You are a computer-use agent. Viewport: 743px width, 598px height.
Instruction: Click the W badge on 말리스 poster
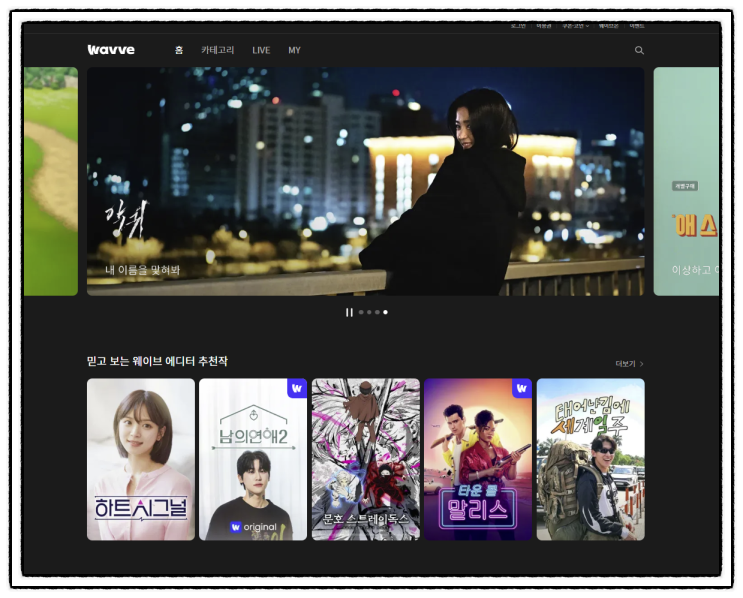tap(522, 388)
